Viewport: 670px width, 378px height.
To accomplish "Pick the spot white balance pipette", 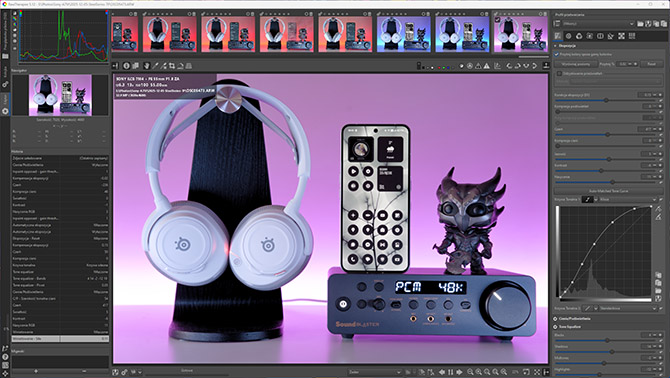I will 155,66.
